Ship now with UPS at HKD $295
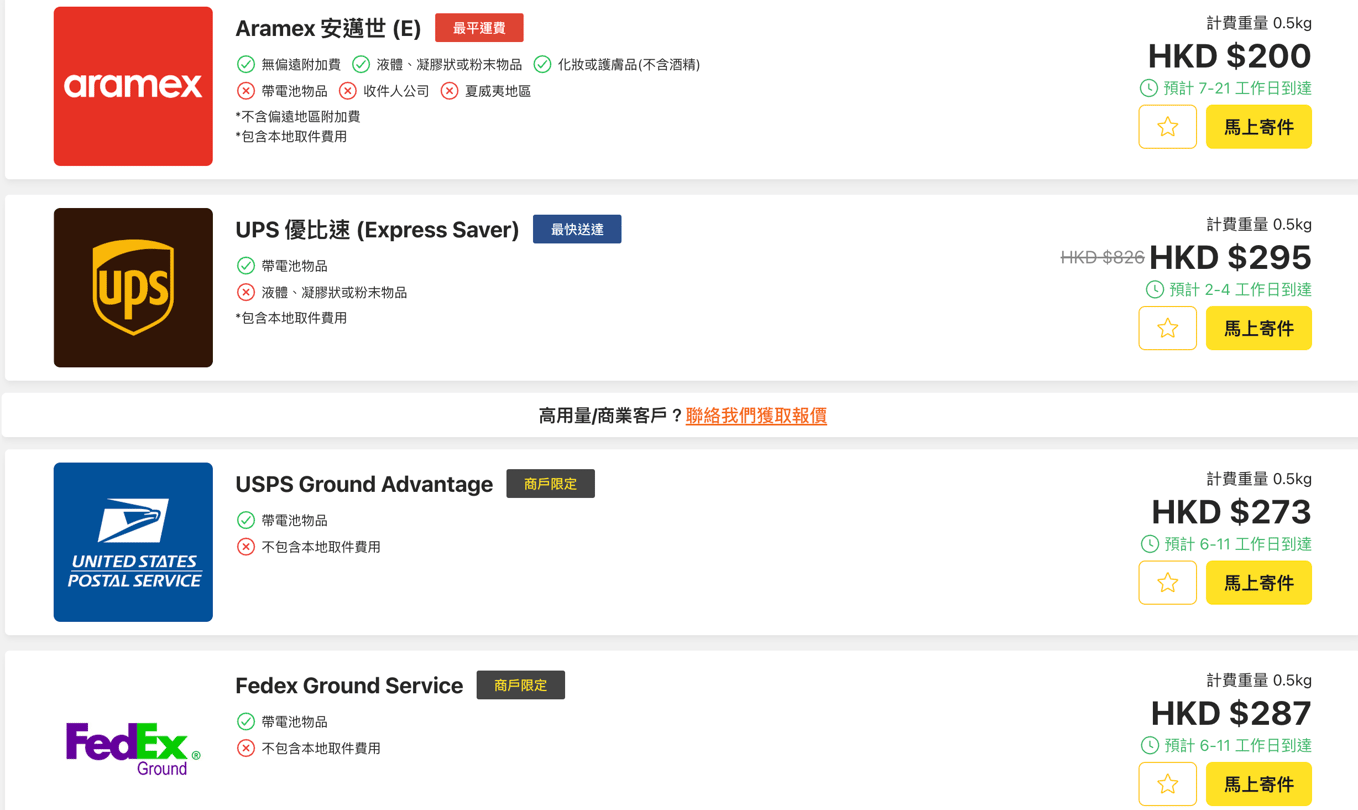The width and height of the screenshot is (1358, 810). coord(1258,328)
